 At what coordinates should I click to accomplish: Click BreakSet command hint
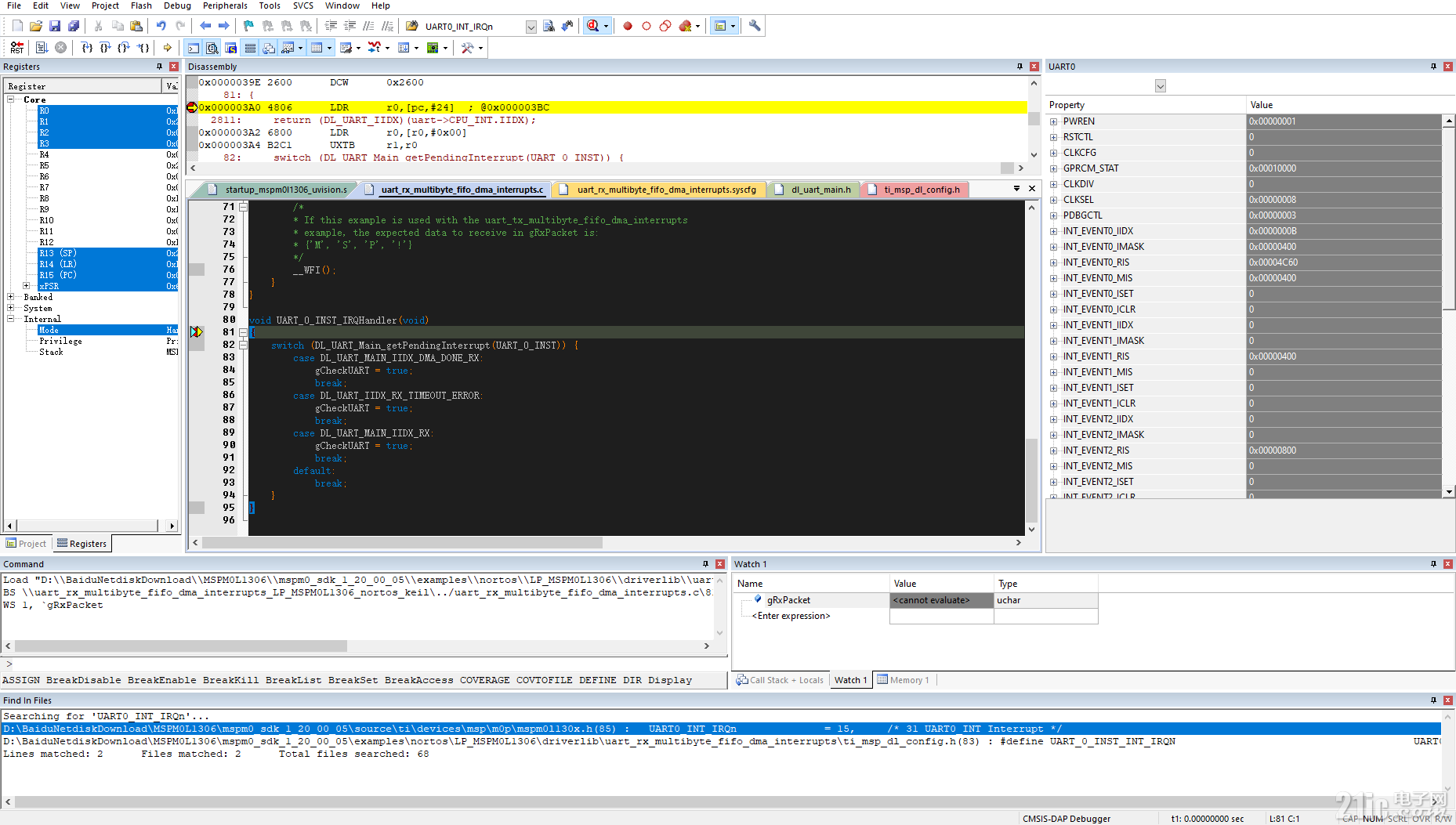click(x=353, y=680)
